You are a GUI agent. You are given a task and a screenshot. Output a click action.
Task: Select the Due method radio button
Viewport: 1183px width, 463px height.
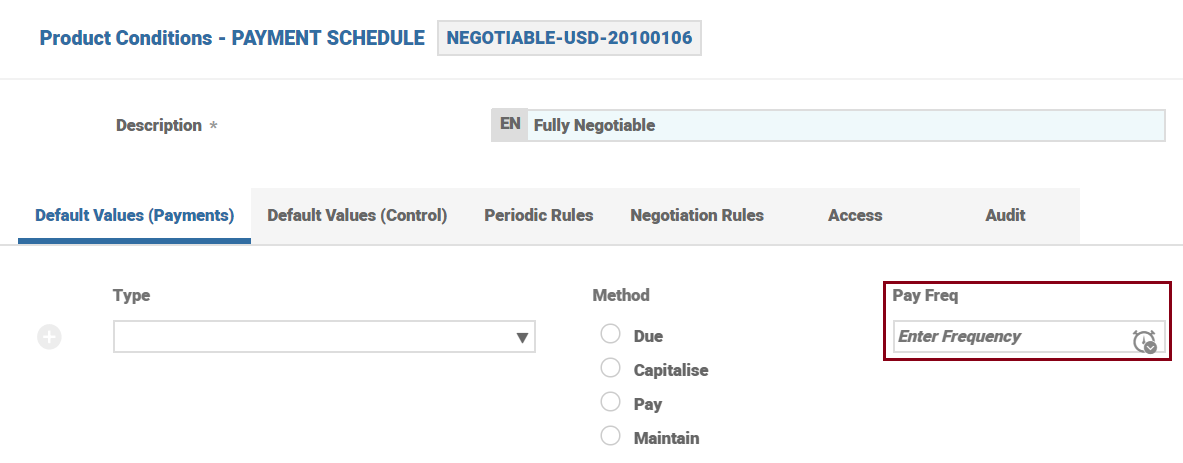pos(611,334)
